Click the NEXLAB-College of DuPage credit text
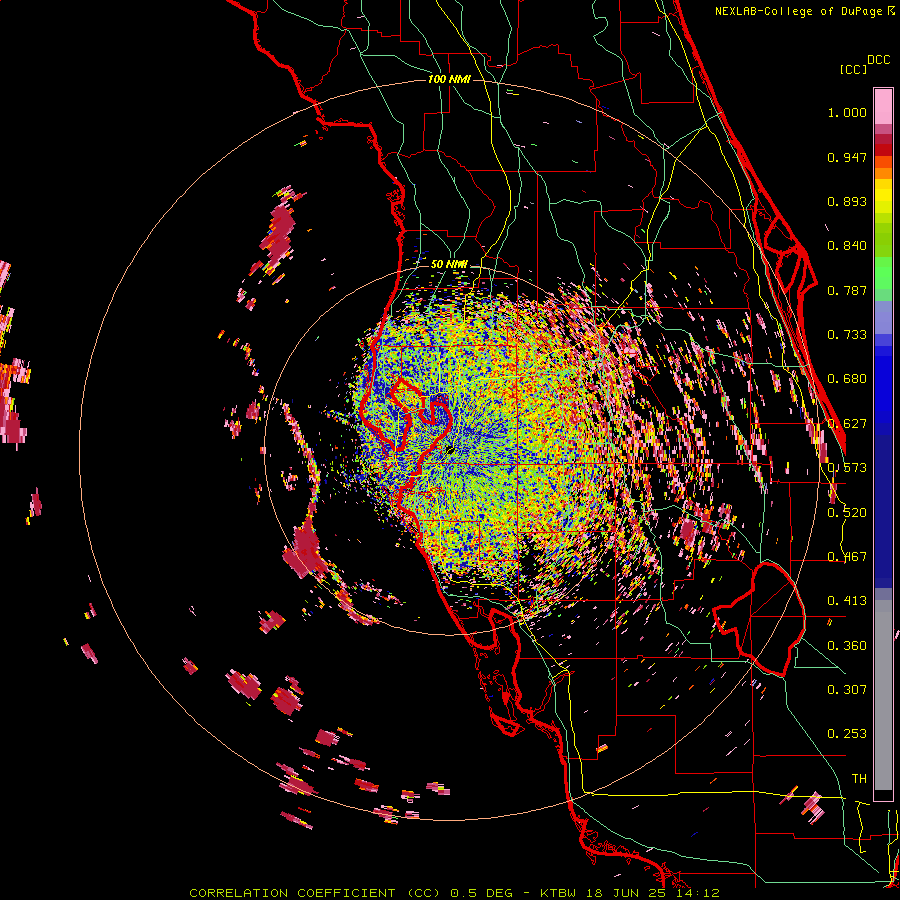The height and width of the screenshot is (900, 900). (x=801, y=11)
